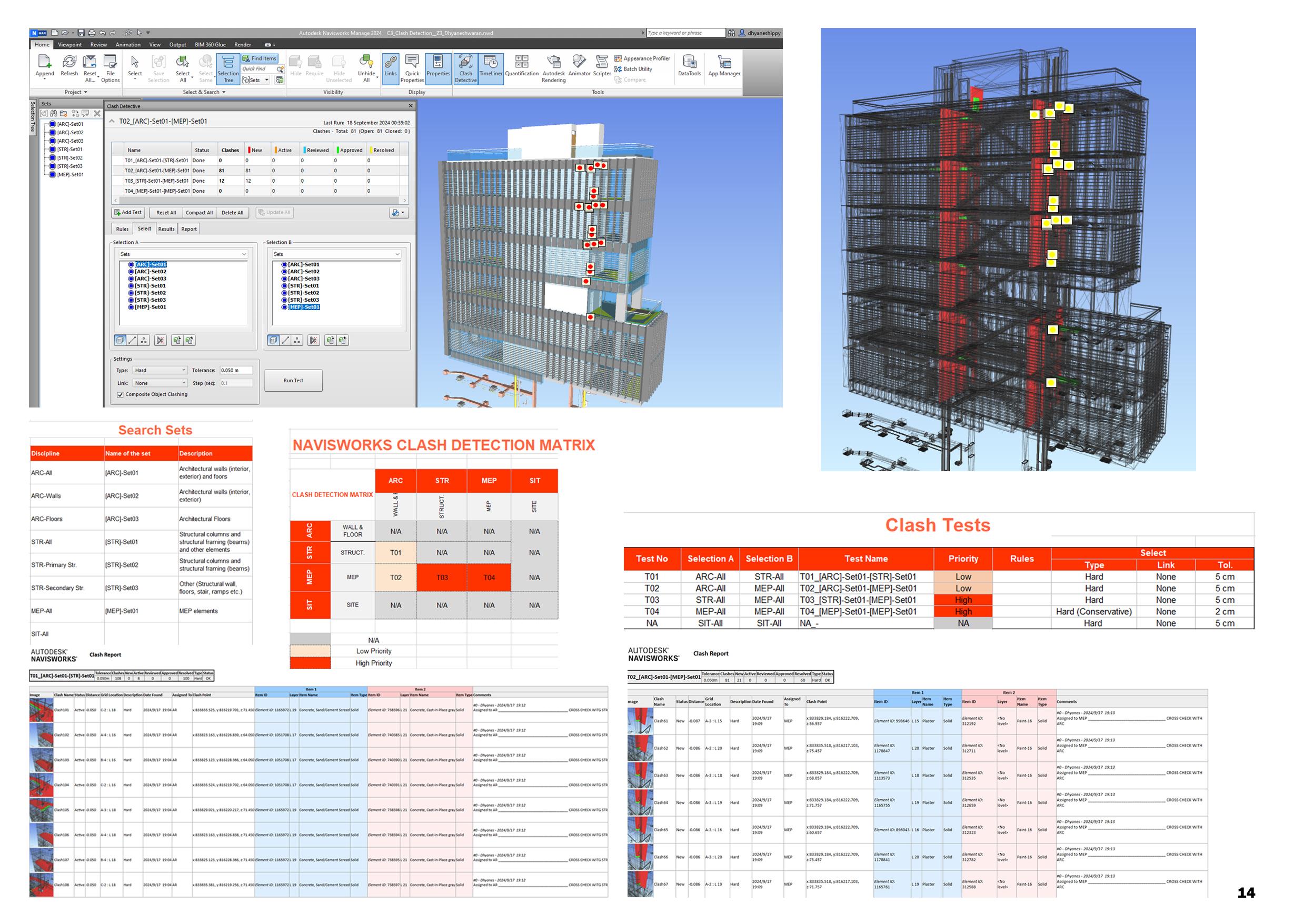Open the Viewpoint ribbon tab
Screen dimensions: 1303x924
click(69, 44)
